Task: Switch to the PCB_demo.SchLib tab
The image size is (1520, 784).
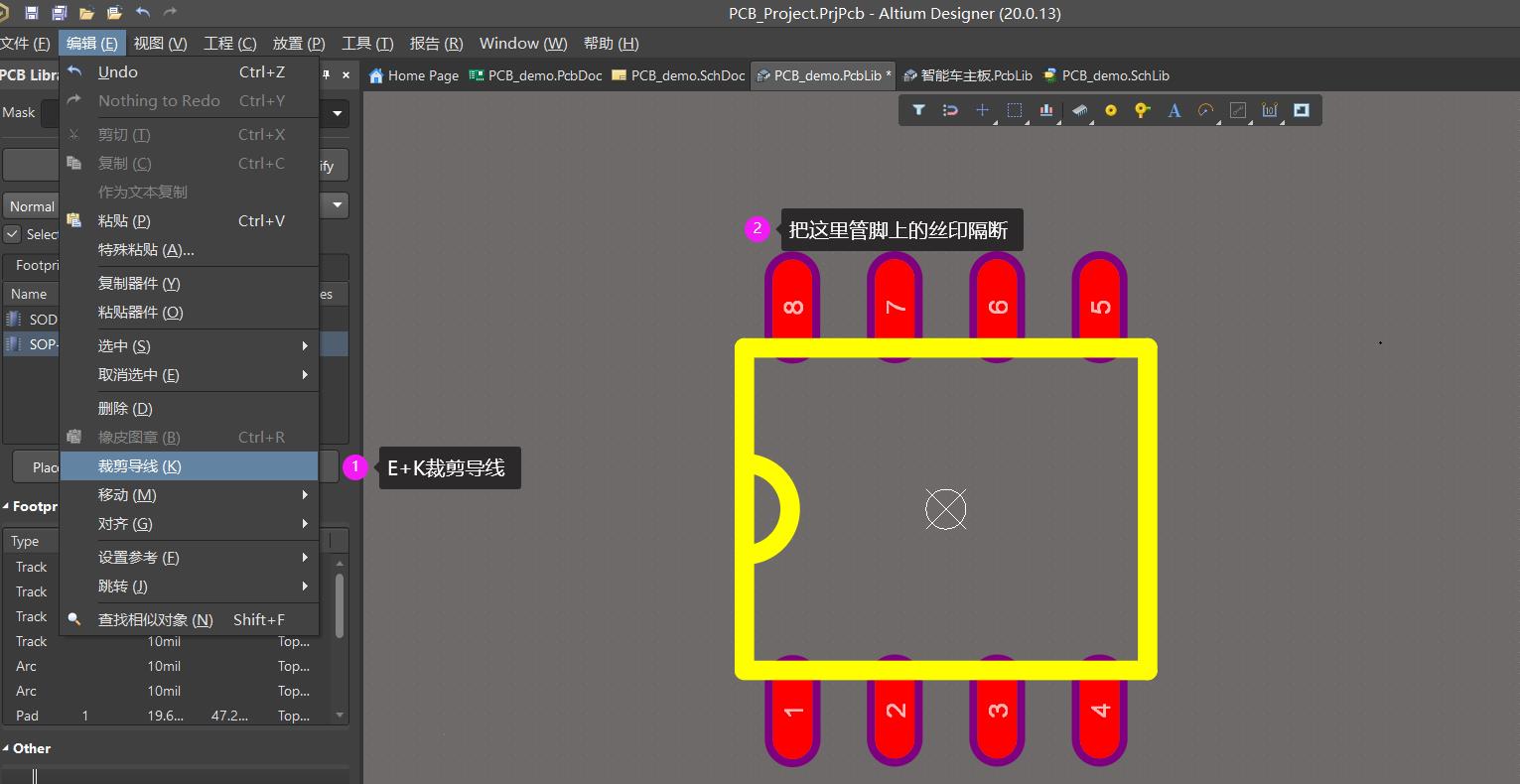Action: click(1105, 75)
